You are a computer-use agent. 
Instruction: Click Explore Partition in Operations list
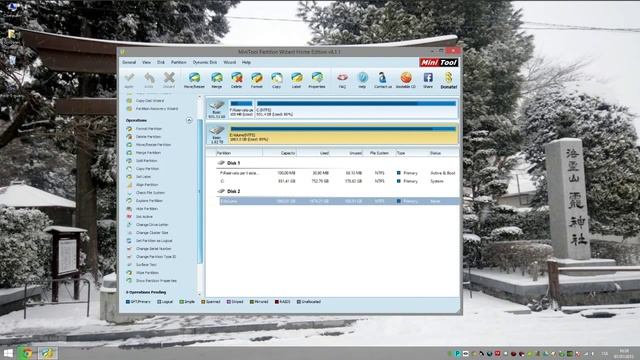point(149,201)
